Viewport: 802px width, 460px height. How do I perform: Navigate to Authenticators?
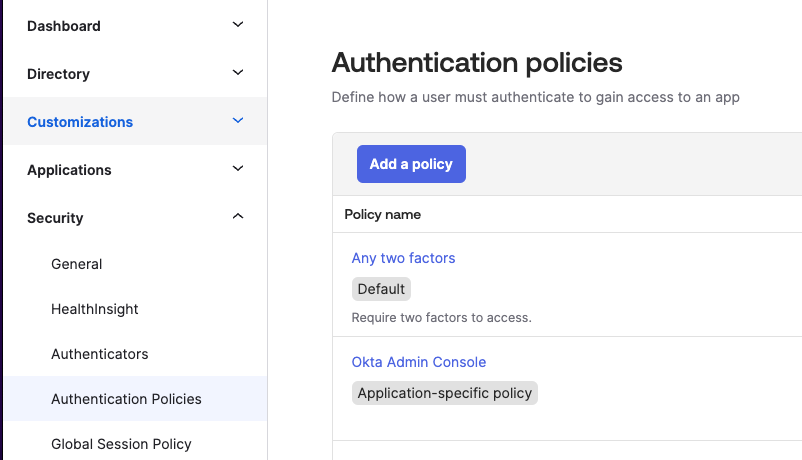[100, 354]
